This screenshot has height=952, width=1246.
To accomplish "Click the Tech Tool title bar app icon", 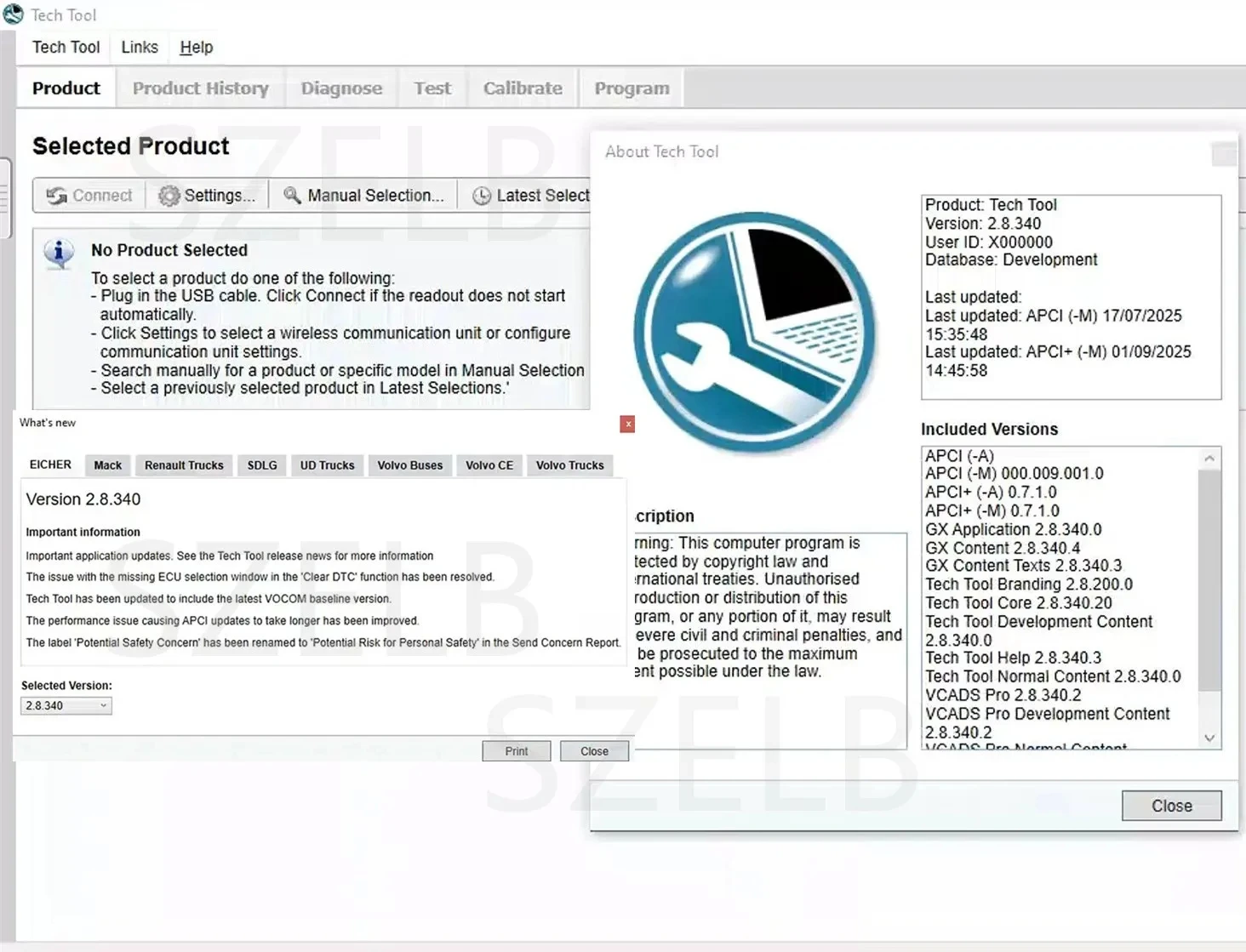I will [x=13, y=14].
